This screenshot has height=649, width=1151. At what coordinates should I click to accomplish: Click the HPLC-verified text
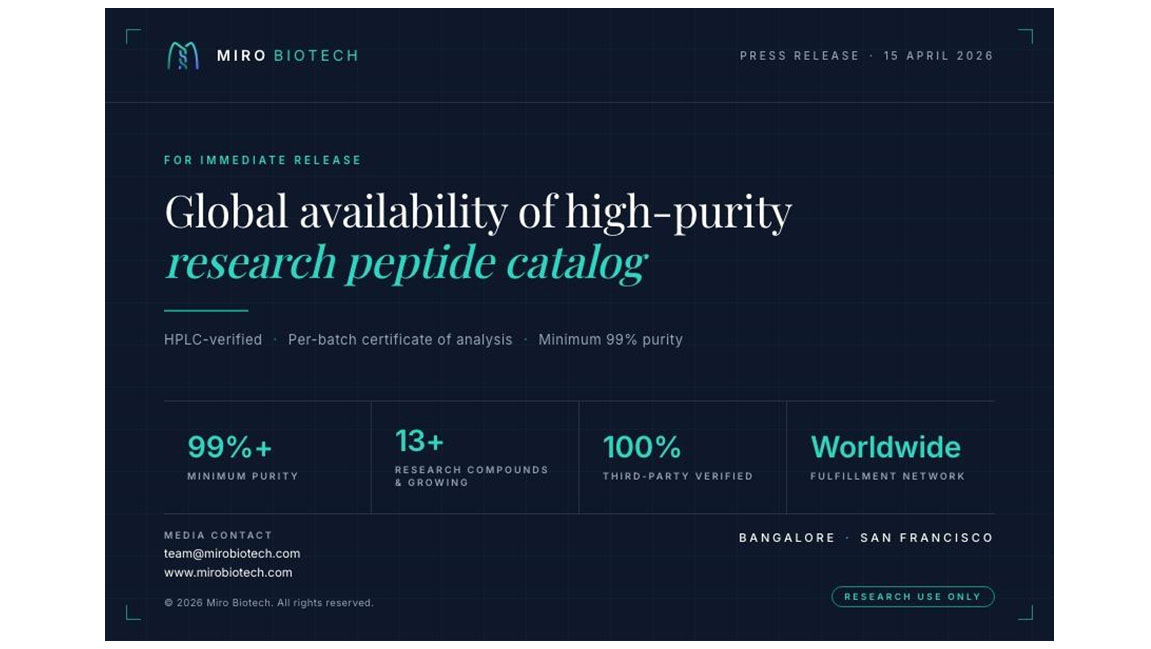point(213,340)
